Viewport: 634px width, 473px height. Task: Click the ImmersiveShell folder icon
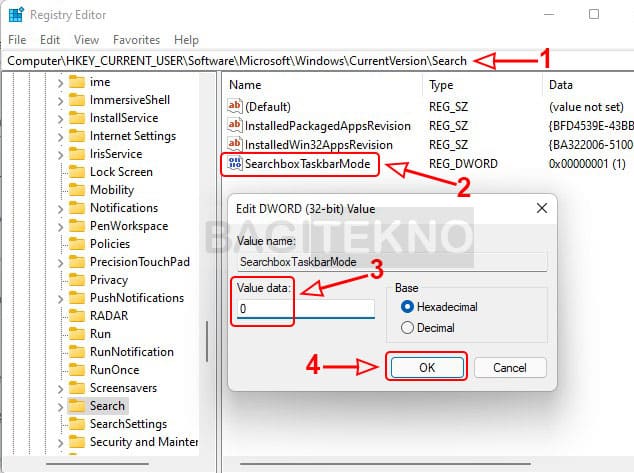tap(76, 100)
